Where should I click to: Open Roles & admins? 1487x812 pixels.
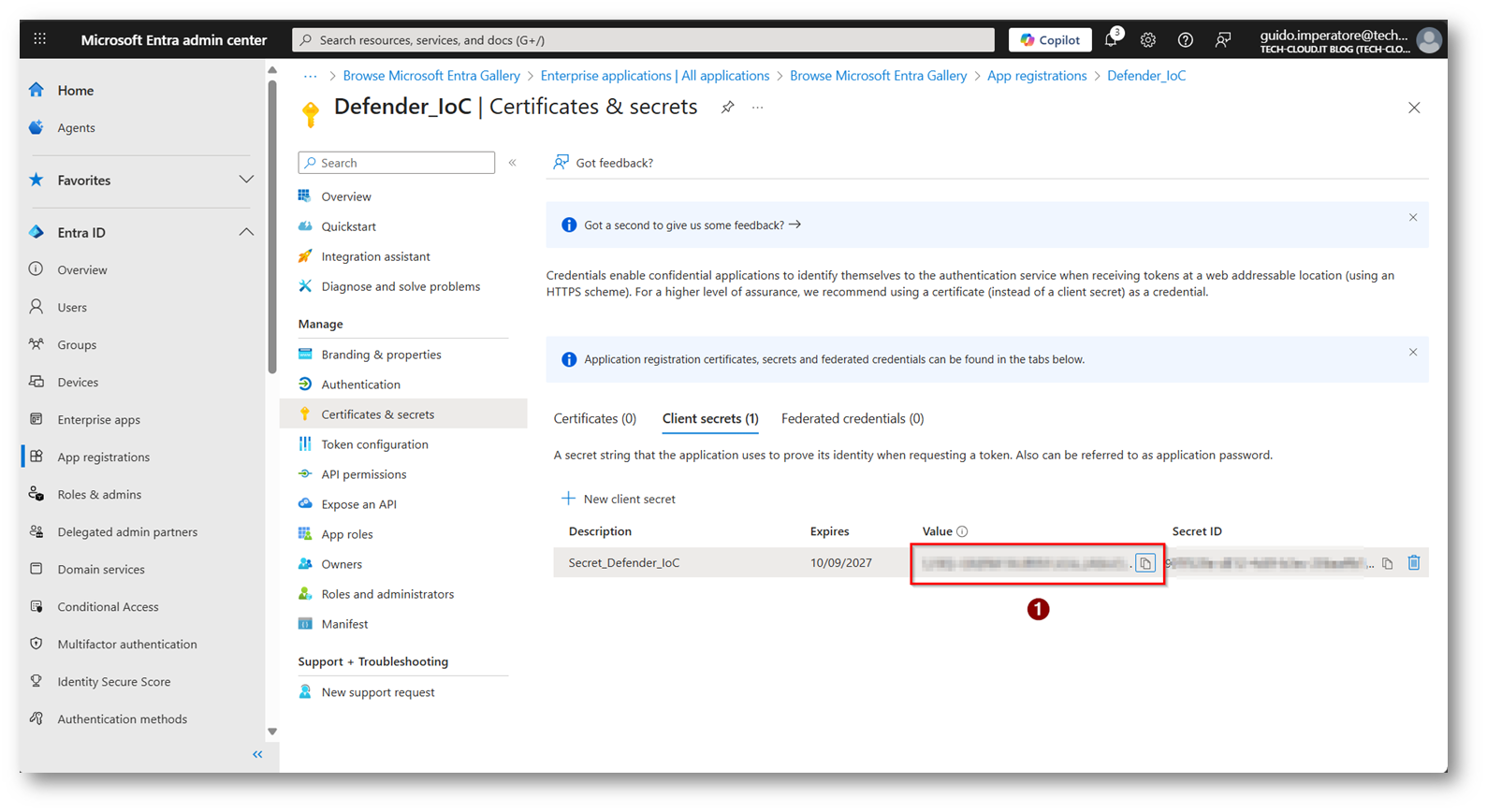(x=99, y=494)
